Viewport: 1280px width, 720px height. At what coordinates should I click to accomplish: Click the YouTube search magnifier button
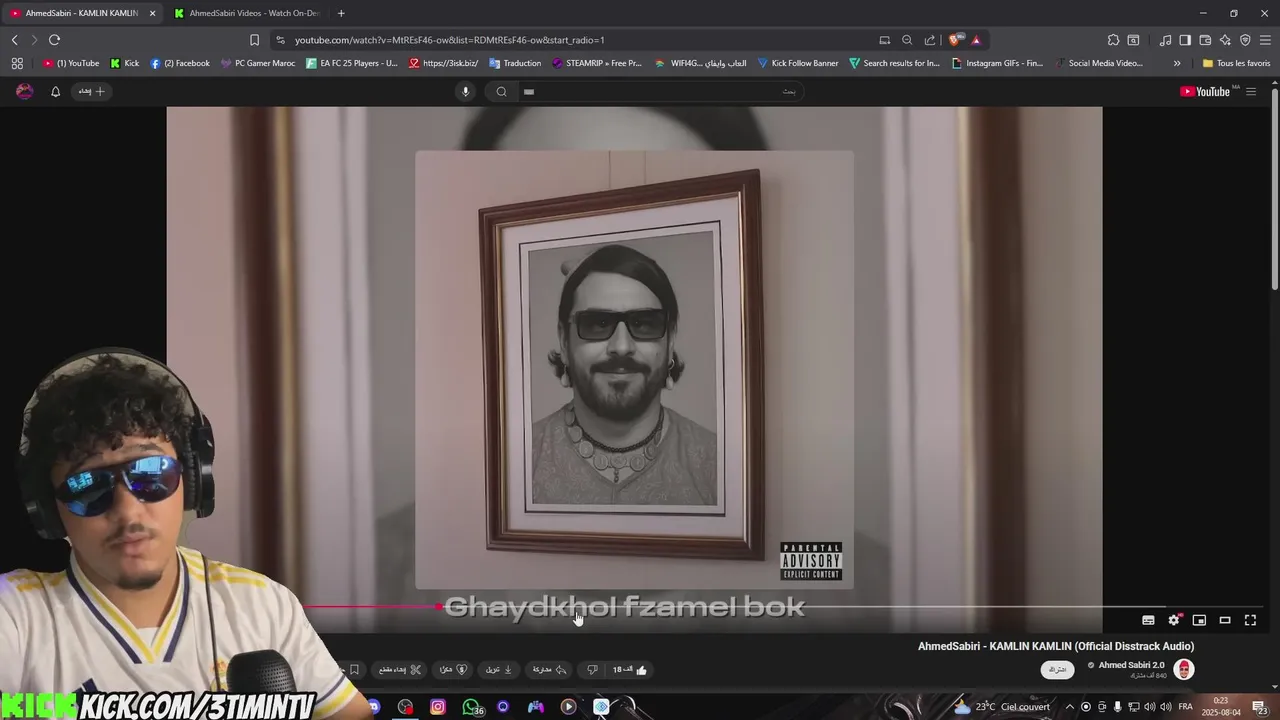502,91
